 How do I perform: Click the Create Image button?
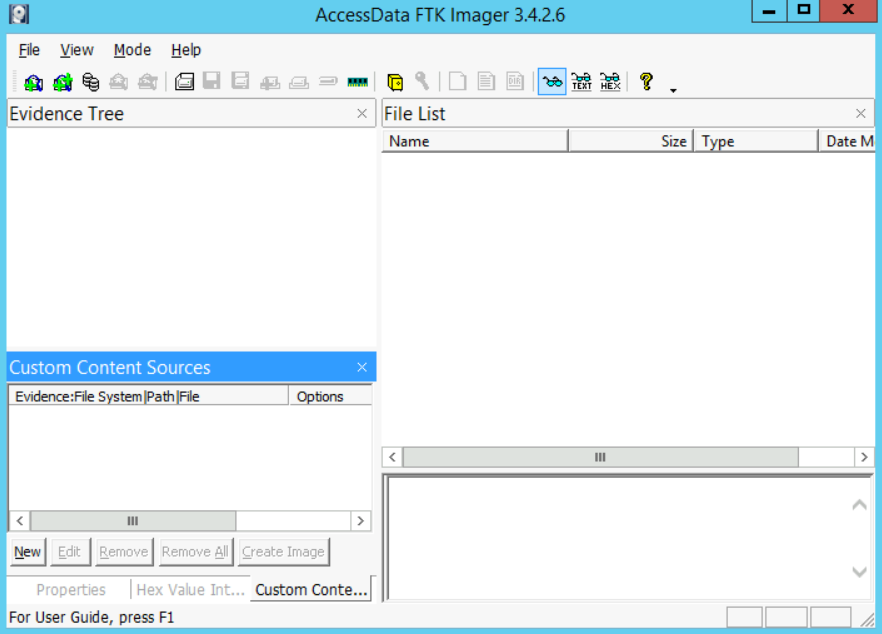point(284,552)
